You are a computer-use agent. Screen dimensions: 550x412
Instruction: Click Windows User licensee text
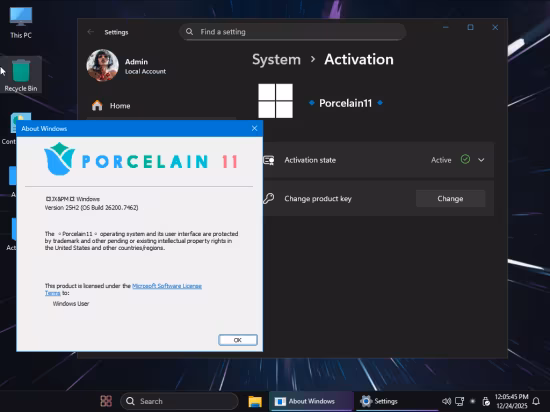pyautogui.click(x=71, y=304)
